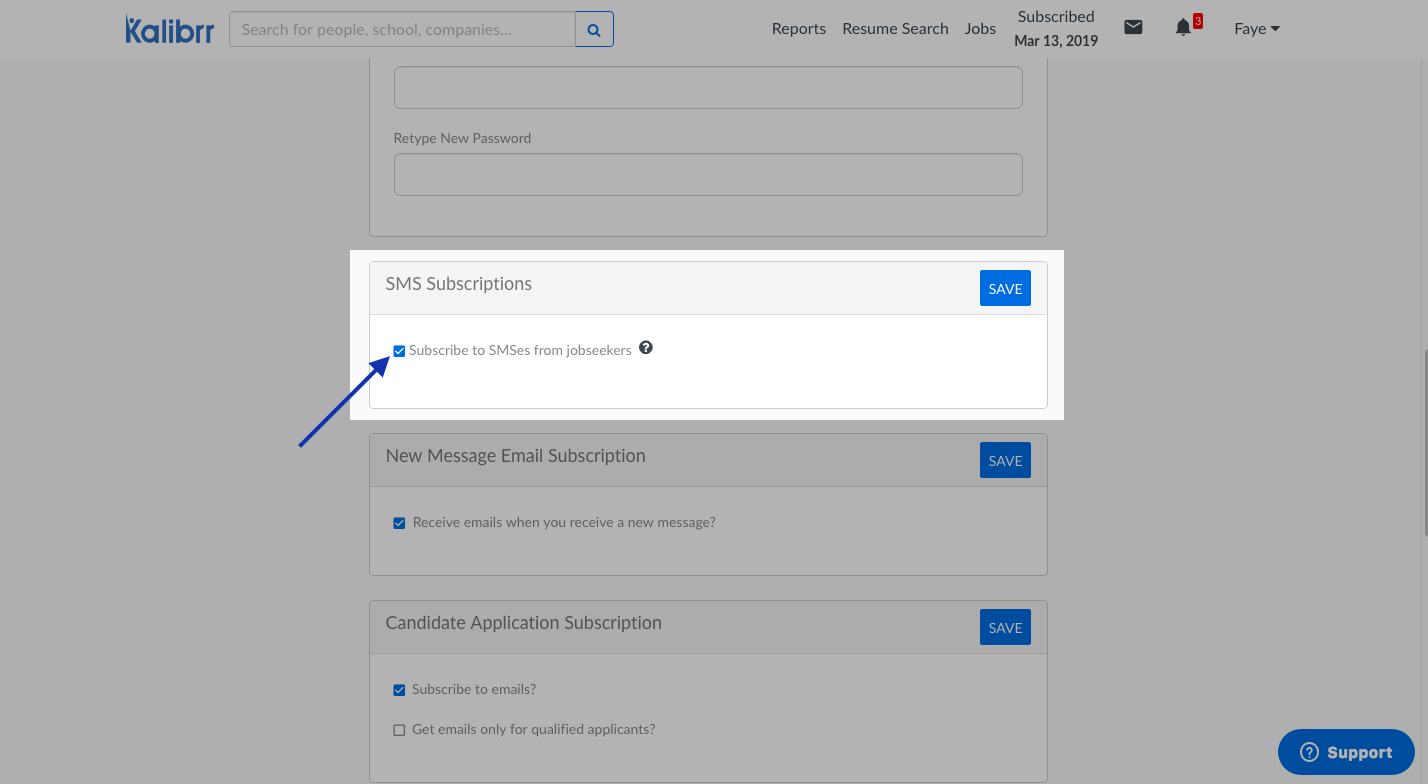
Task: Expand the Faye user dropdown
Action: click(x=1256, y=29)
